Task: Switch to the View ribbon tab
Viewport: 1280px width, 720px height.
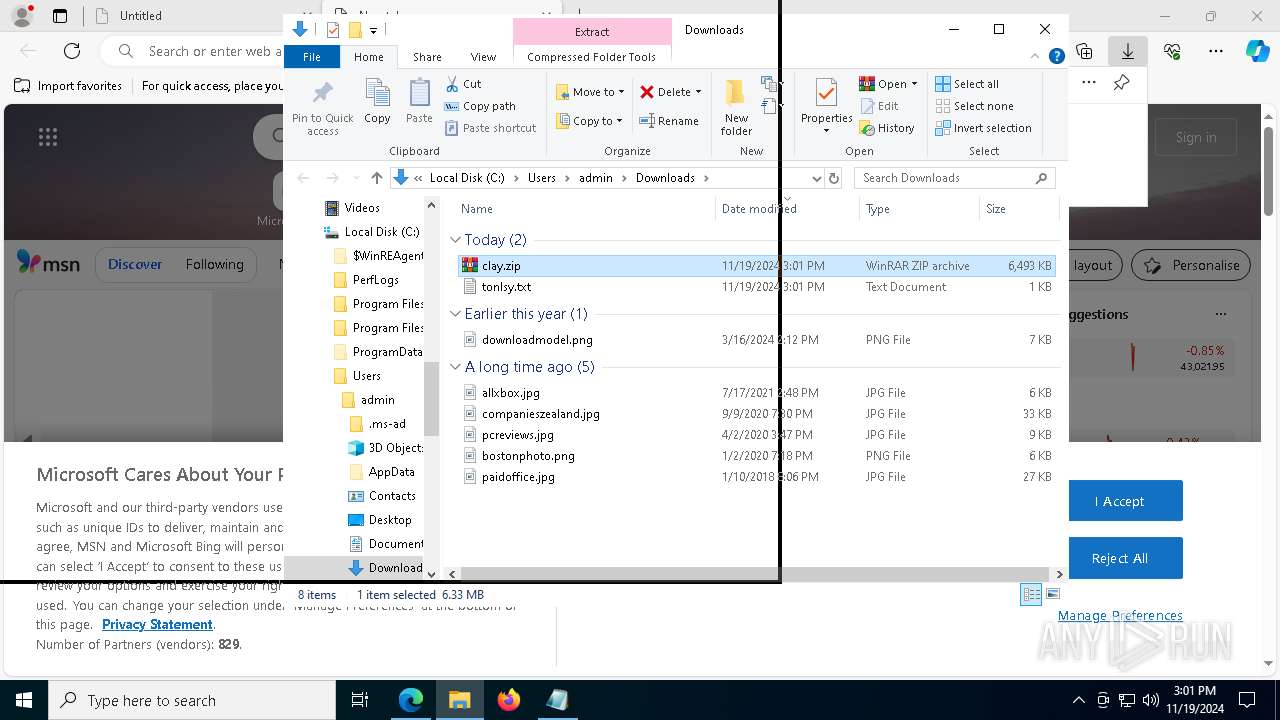Action: pos(483,57)
